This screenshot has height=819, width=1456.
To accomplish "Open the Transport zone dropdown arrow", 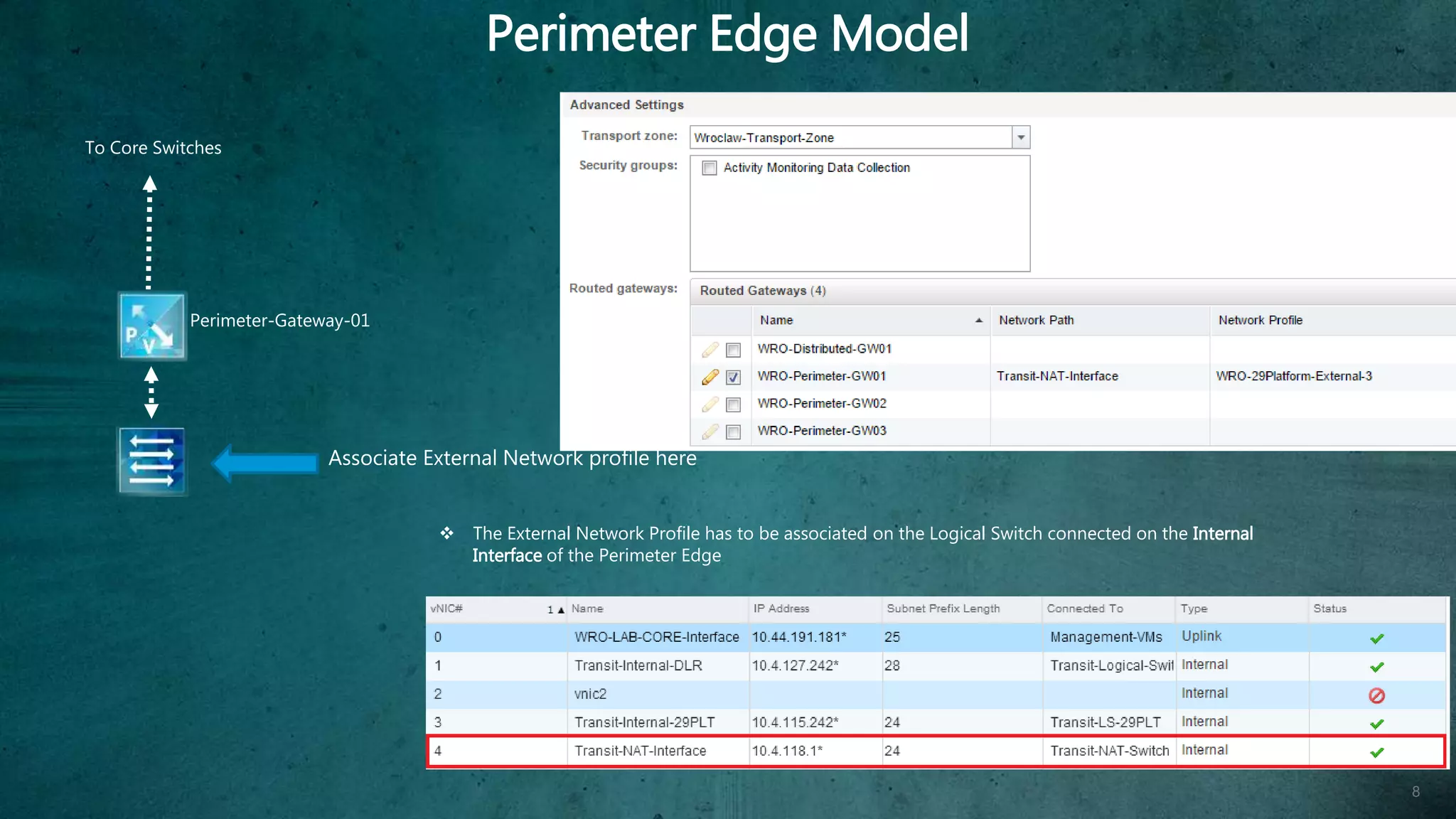I will click(1021, 137).
